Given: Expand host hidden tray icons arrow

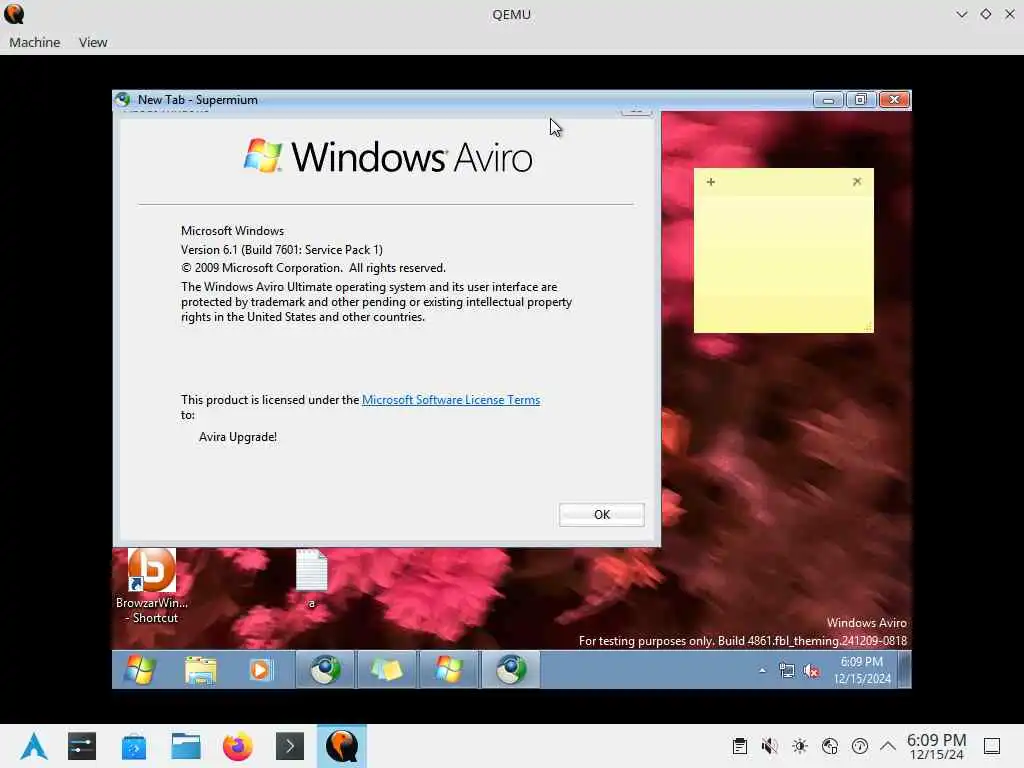Looking at the screenshot, I should pos(888,746).
